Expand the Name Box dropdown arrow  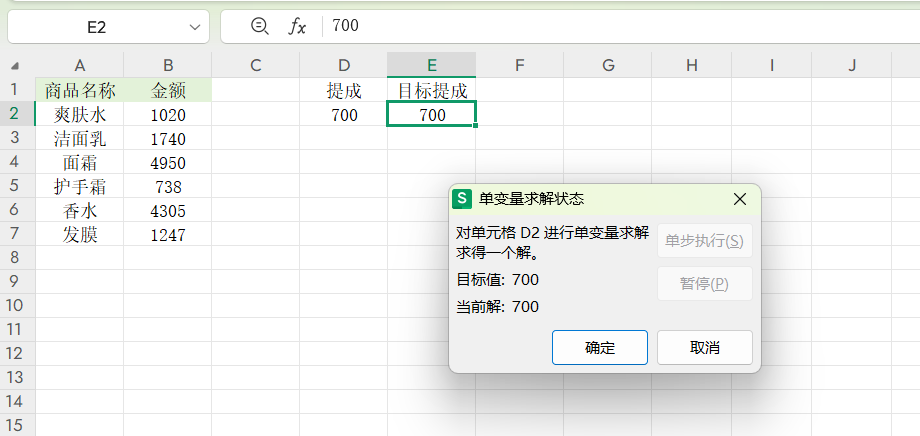pos(195,27)
